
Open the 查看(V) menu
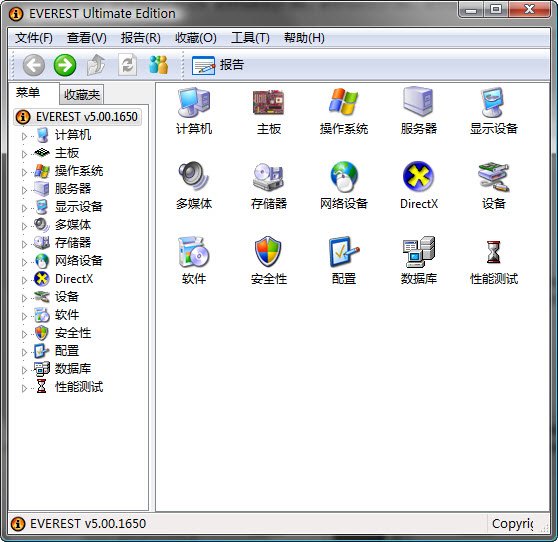coord(87,38)
